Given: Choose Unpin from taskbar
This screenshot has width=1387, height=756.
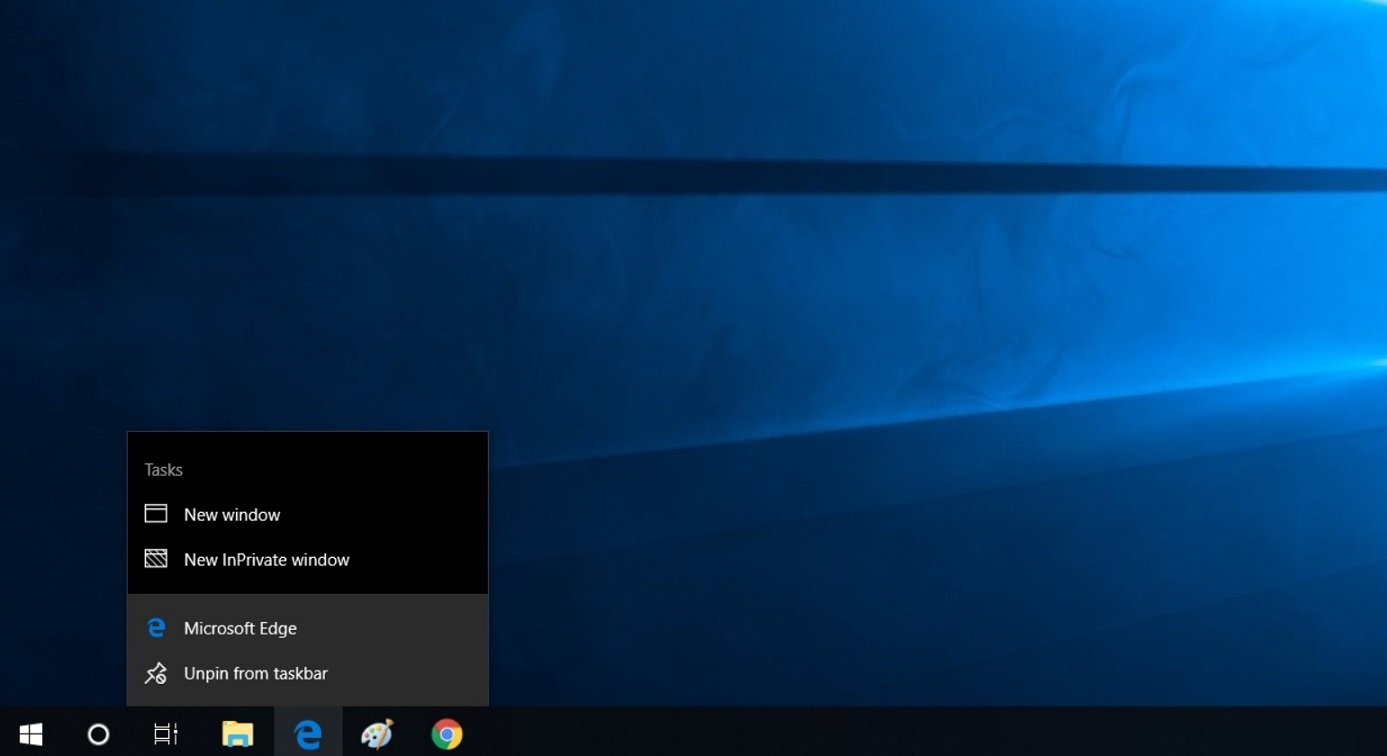Looking at the screenshot, I should [x=308, y=673].
